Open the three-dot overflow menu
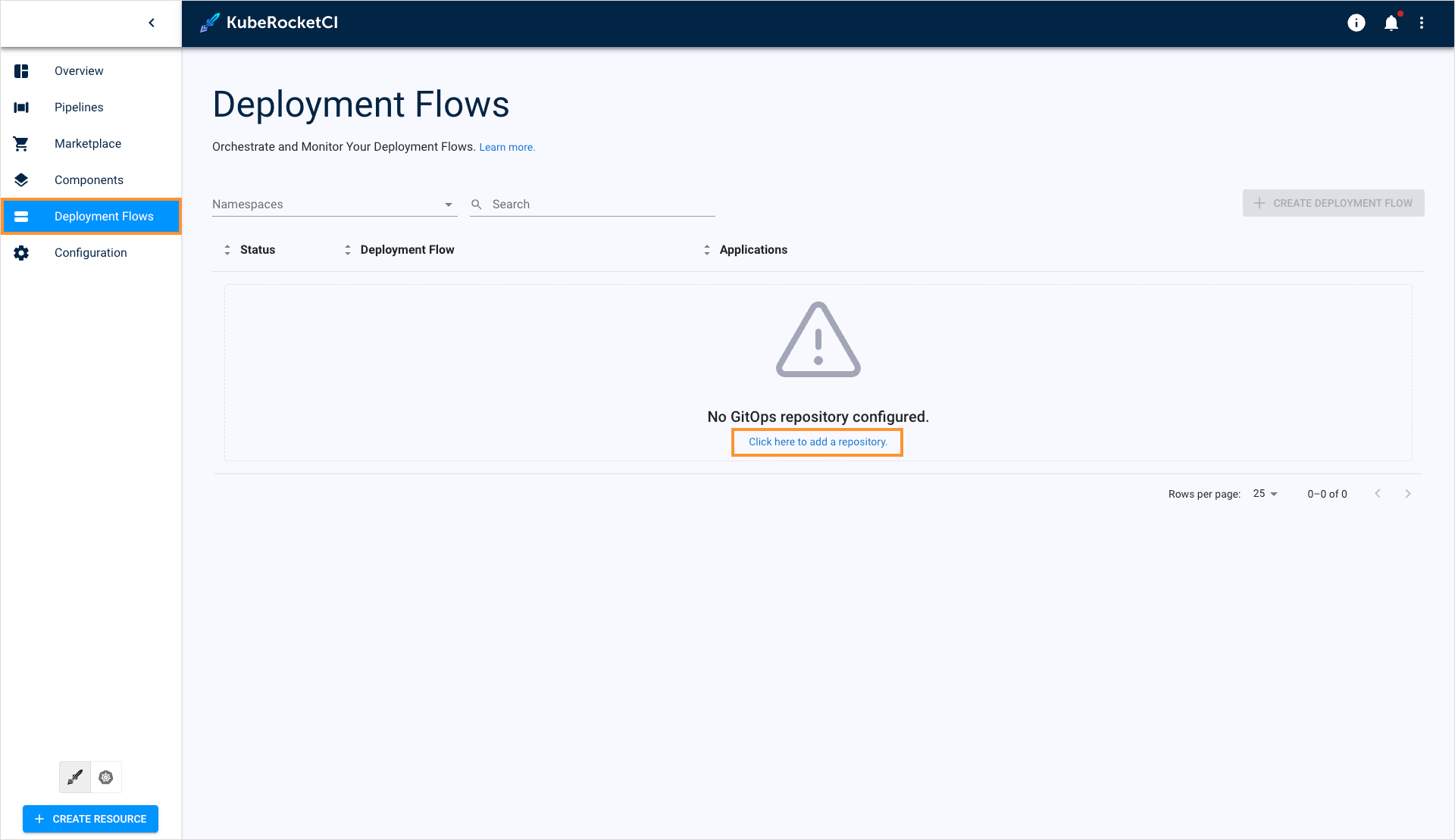 pyautogui.click(x=1422, y=23)
